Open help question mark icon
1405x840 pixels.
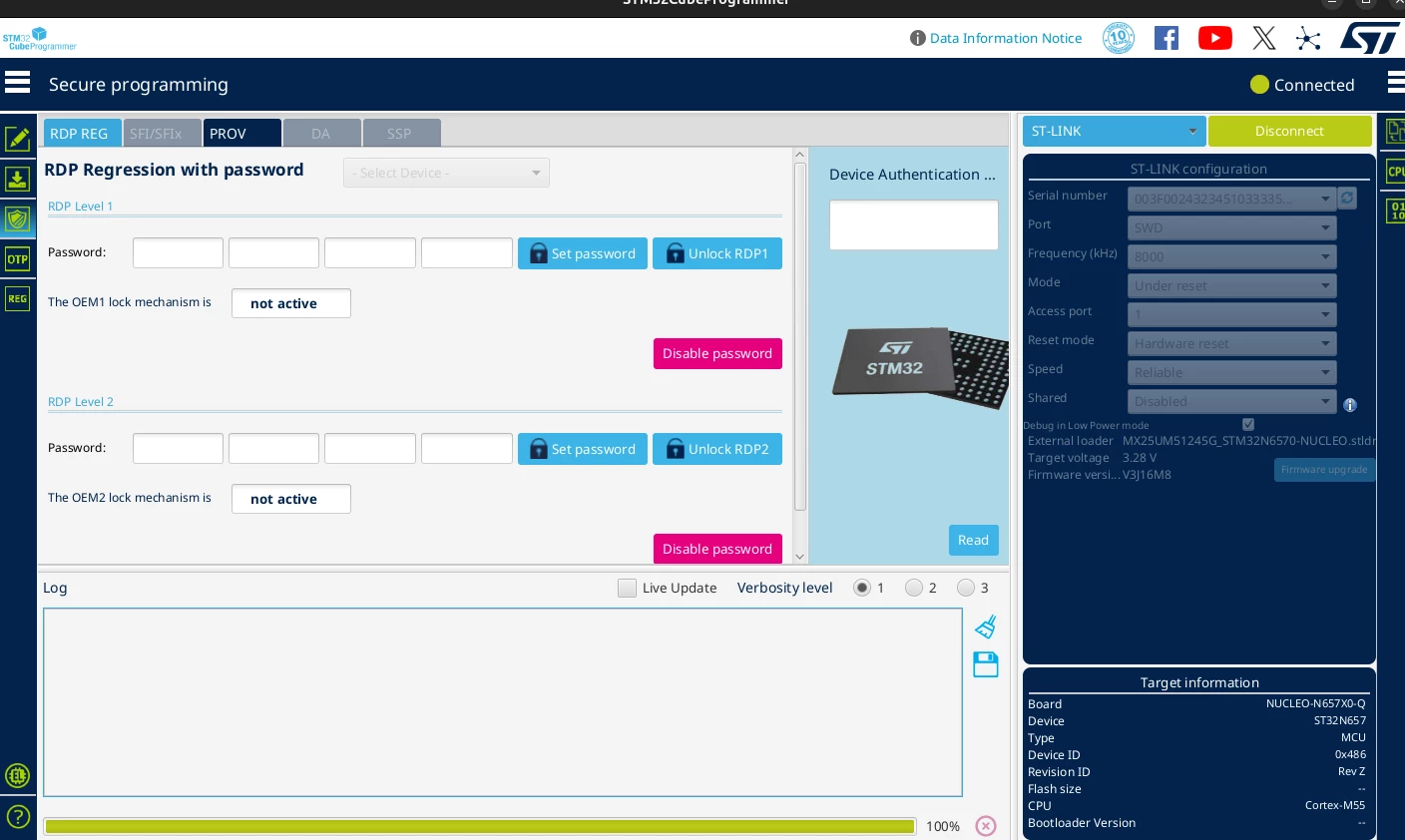point(18,817)
